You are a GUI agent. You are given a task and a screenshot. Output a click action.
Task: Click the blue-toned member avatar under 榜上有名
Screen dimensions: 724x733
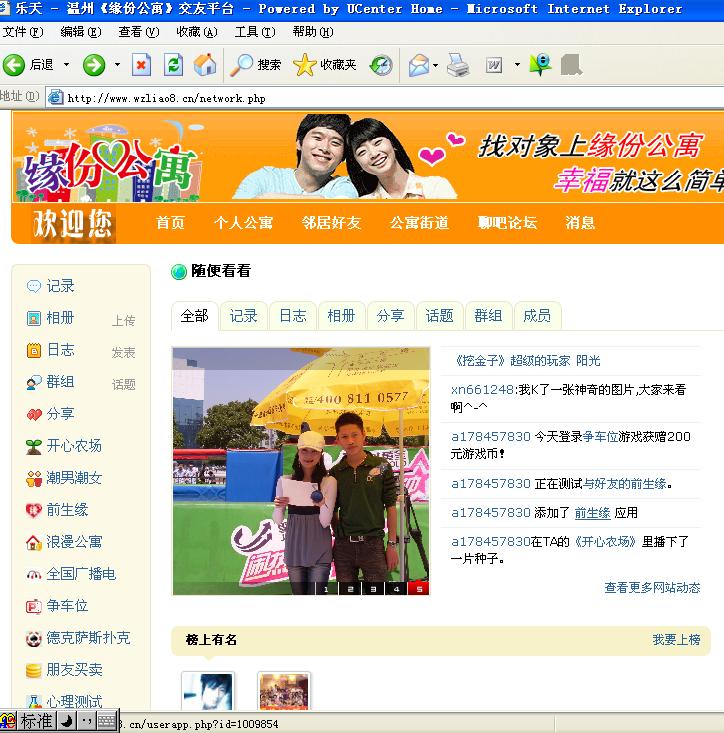click(x=208, y=691)
